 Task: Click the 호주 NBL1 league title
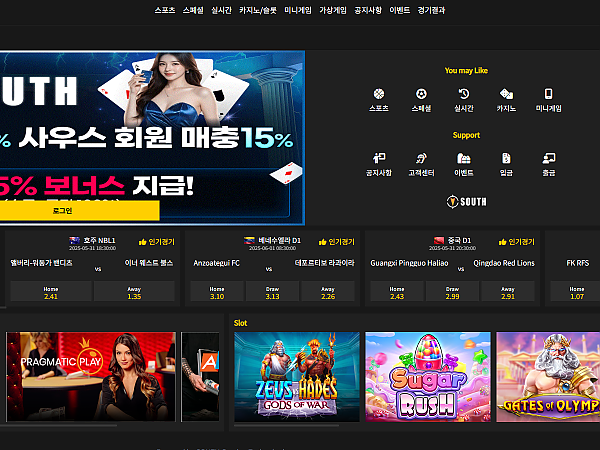click(x=99, y=240)
